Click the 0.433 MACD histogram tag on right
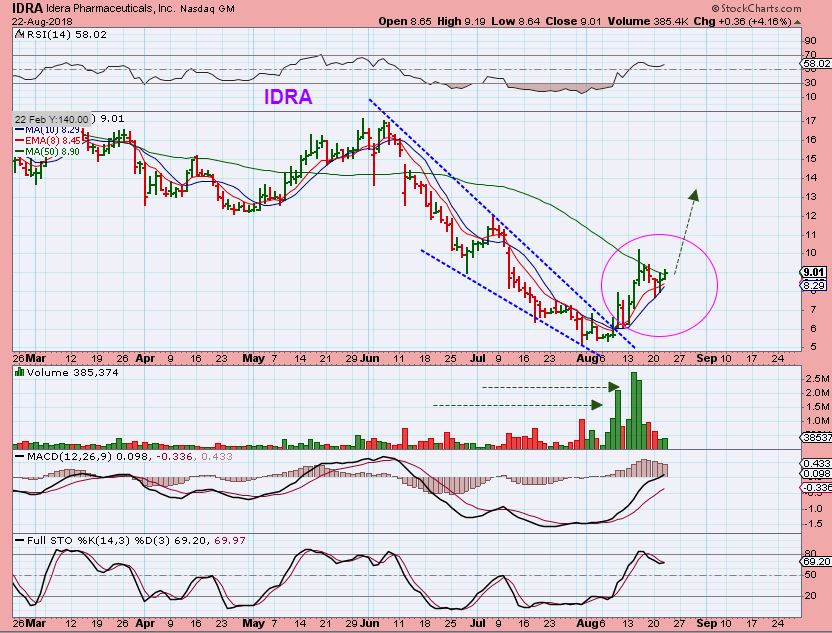This screenshot has width=832, height=633. 817,464
